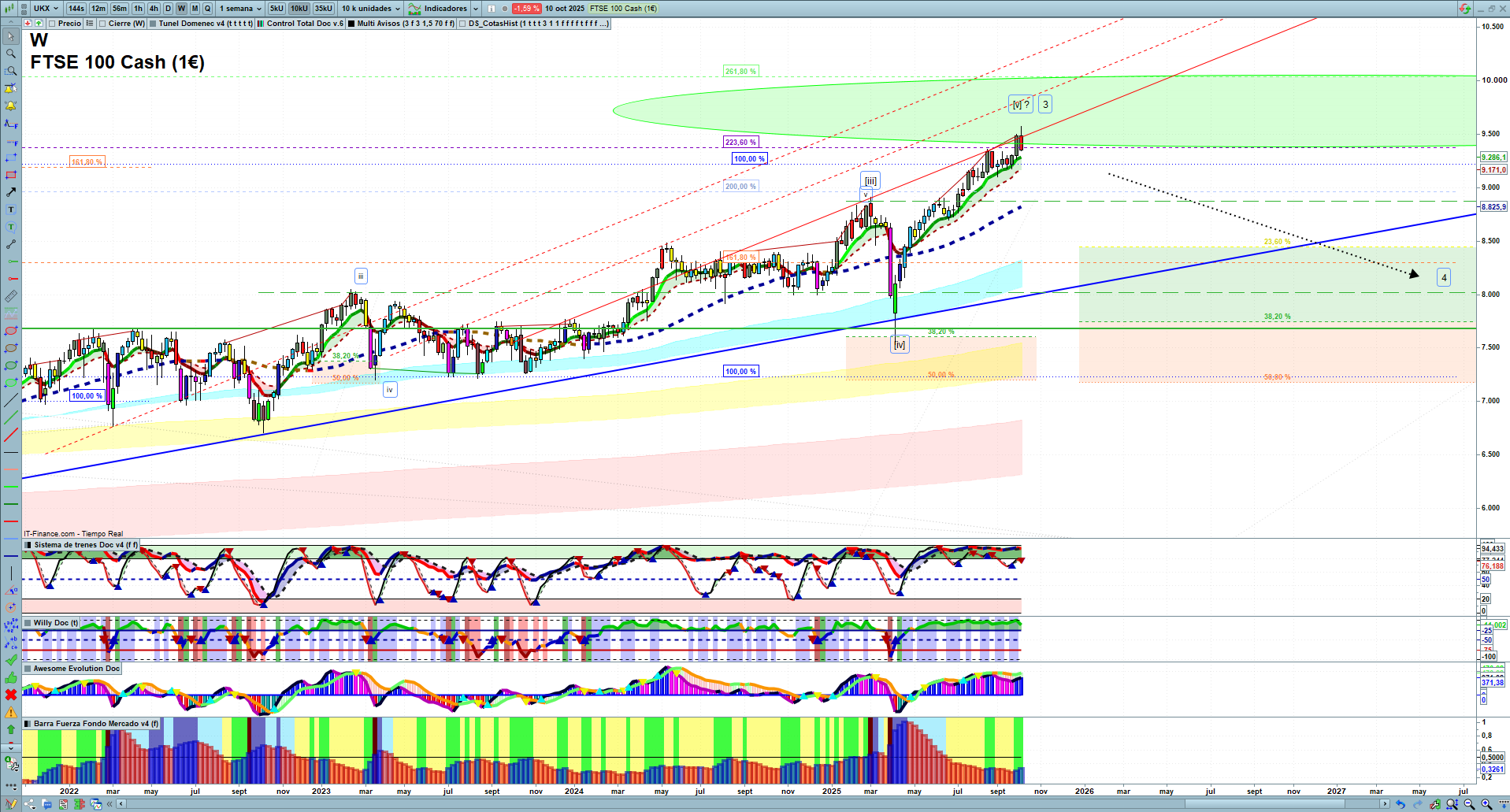Select the red ellipse drawing tool
Image resolution: width=1510 pixels, height=812 pixels.
(11, 331)
